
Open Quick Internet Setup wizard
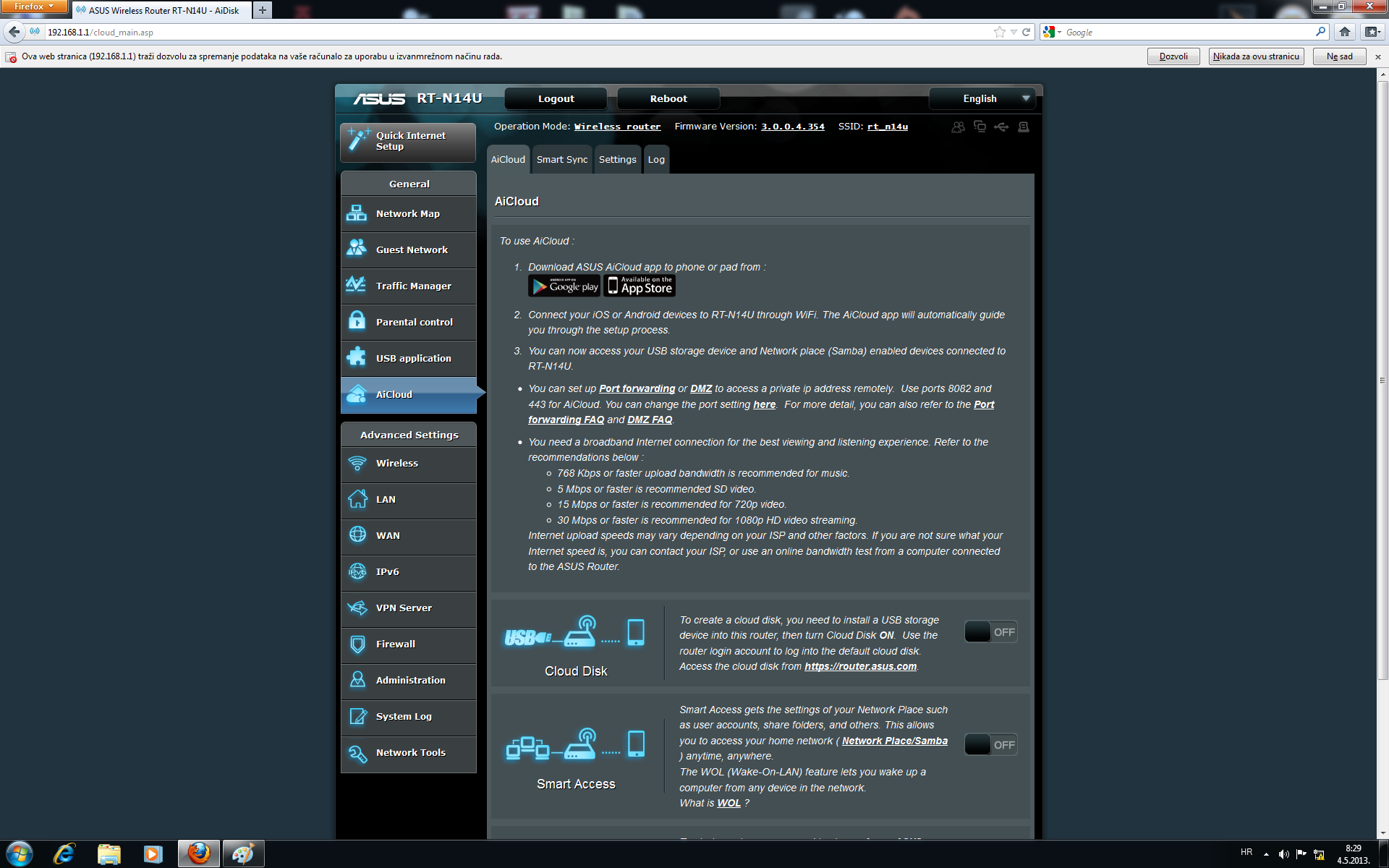pyautogui.click(x=408, y=142)
